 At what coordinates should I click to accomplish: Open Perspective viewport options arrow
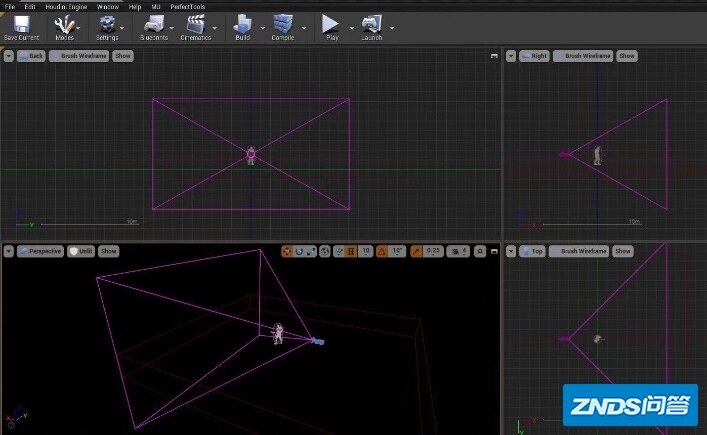tap(9, 251)
